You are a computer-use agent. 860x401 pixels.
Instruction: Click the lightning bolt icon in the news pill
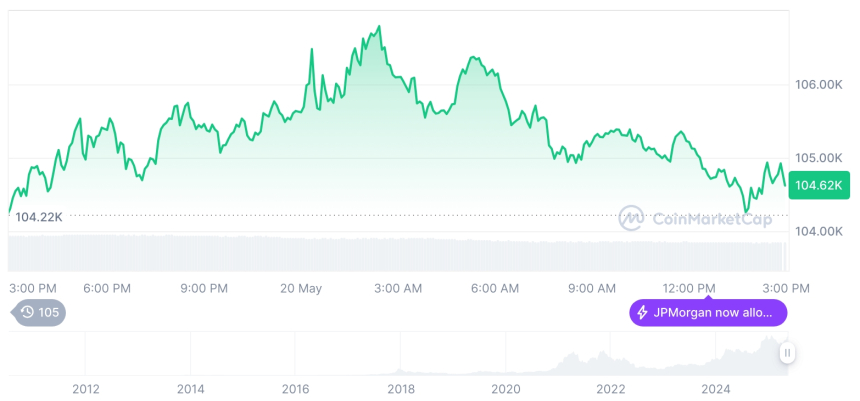coord(642,313)
